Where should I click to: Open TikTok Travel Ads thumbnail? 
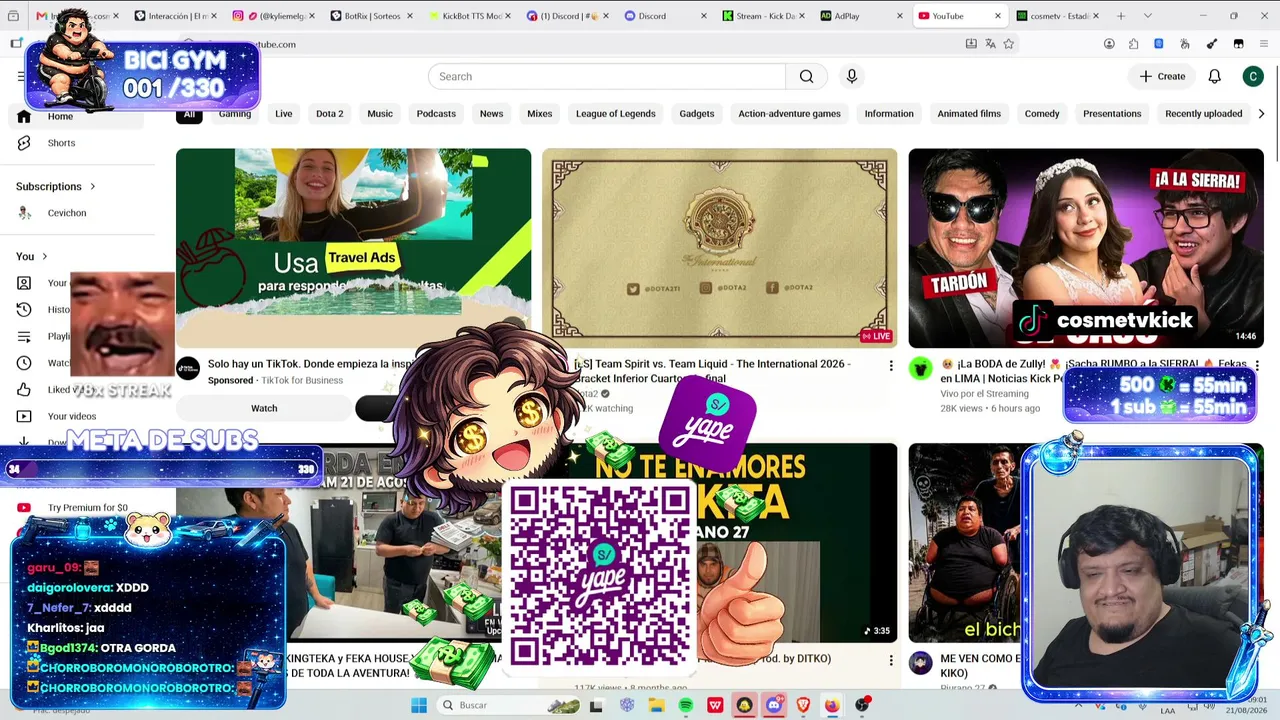coord(354,248)
